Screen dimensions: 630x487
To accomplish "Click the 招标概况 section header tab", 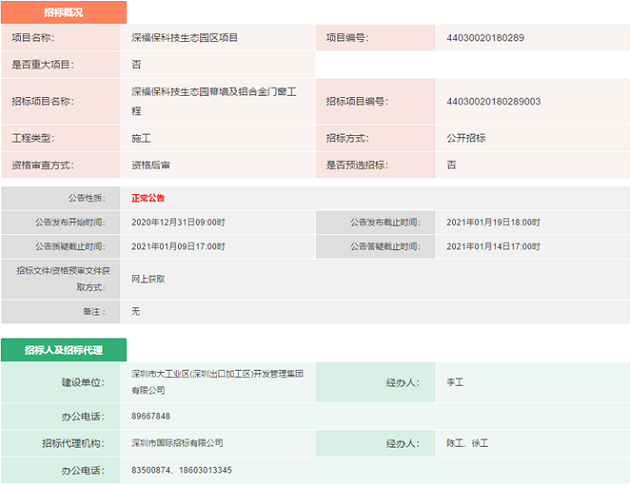I will click(x=63, y=13).
